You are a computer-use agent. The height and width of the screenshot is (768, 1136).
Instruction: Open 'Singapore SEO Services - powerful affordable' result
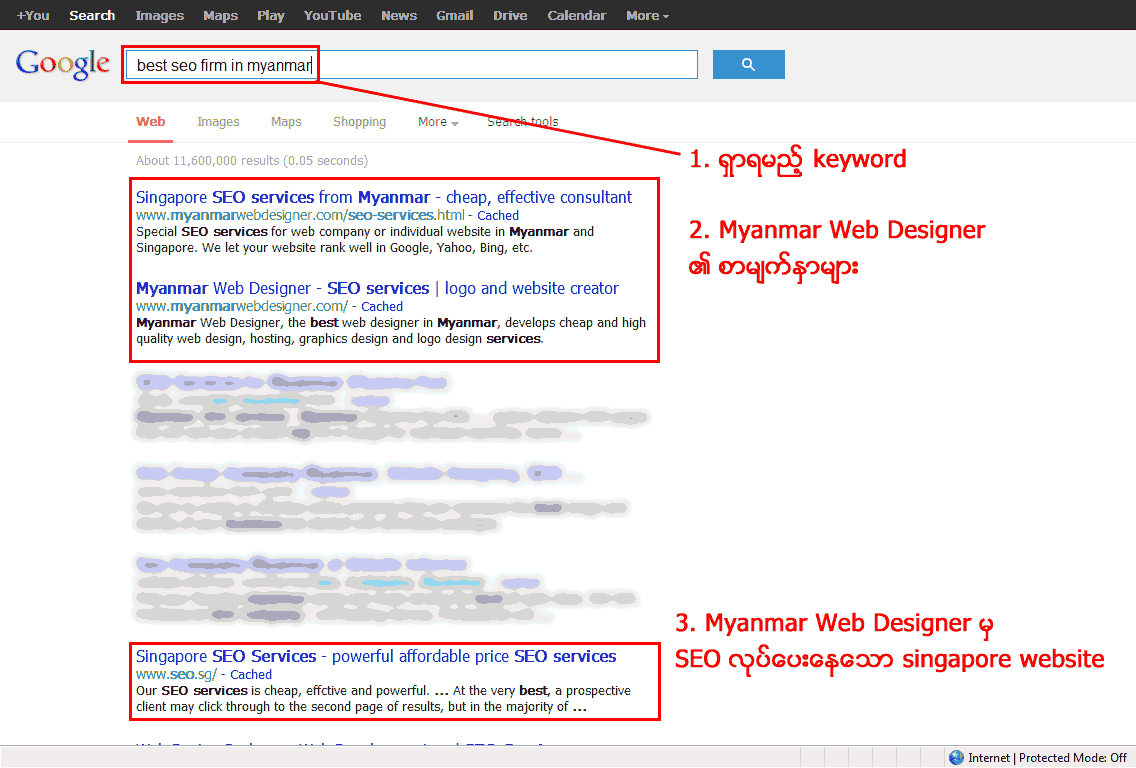click(x=376, y=656)
